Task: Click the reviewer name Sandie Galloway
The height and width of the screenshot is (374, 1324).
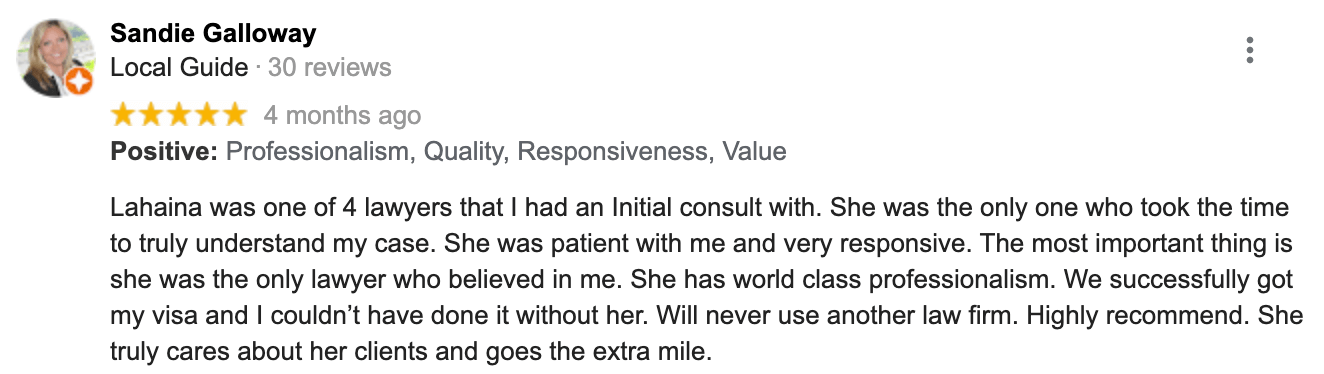Action: (213, 34)
